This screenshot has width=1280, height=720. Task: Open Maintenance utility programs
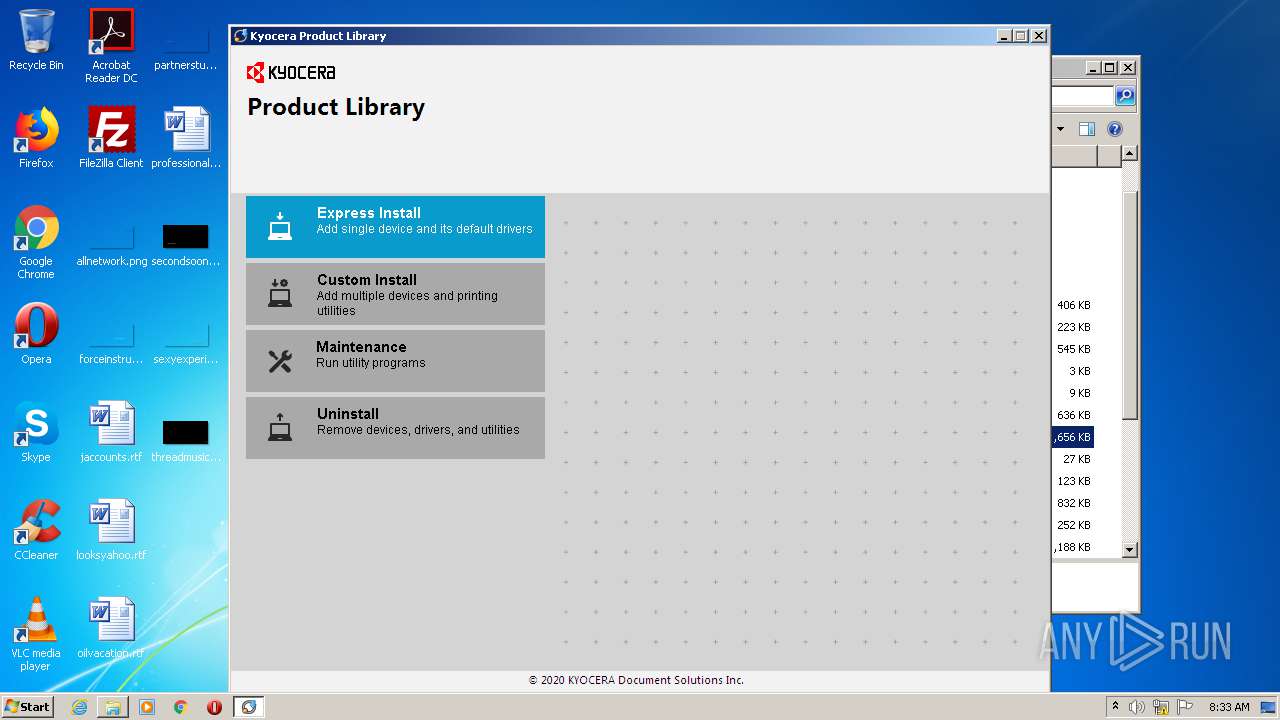(x=395, y=361)
